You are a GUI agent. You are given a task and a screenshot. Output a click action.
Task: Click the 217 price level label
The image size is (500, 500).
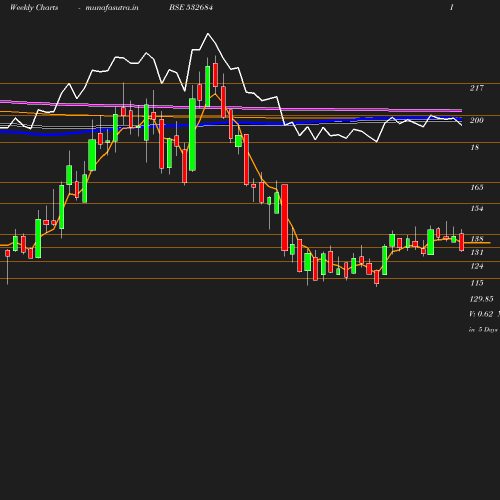(477, 88)
